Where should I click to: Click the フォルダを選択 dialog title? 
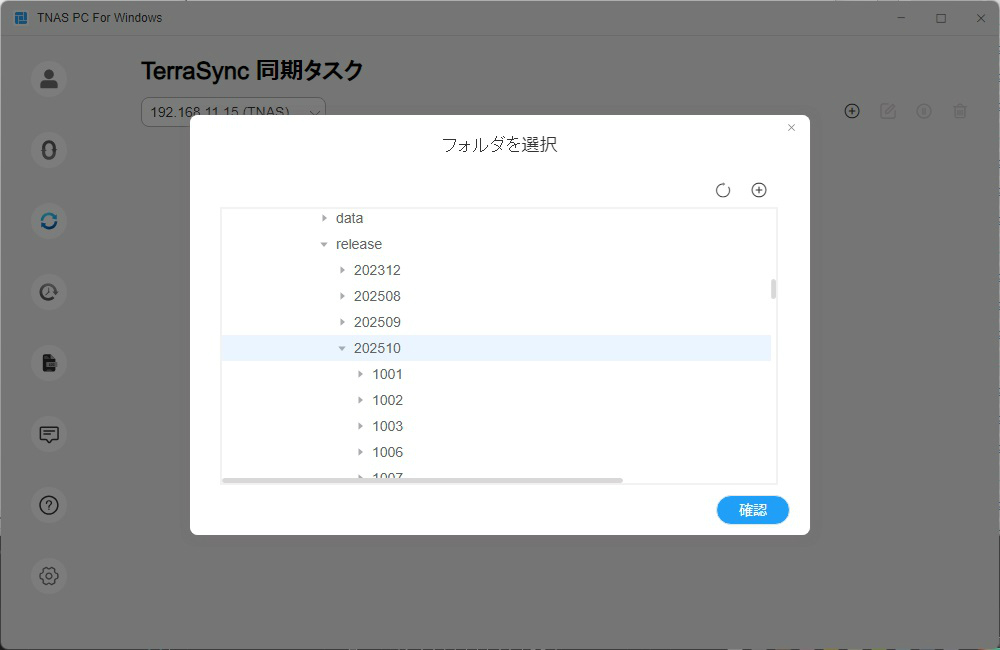pos(499,145)
